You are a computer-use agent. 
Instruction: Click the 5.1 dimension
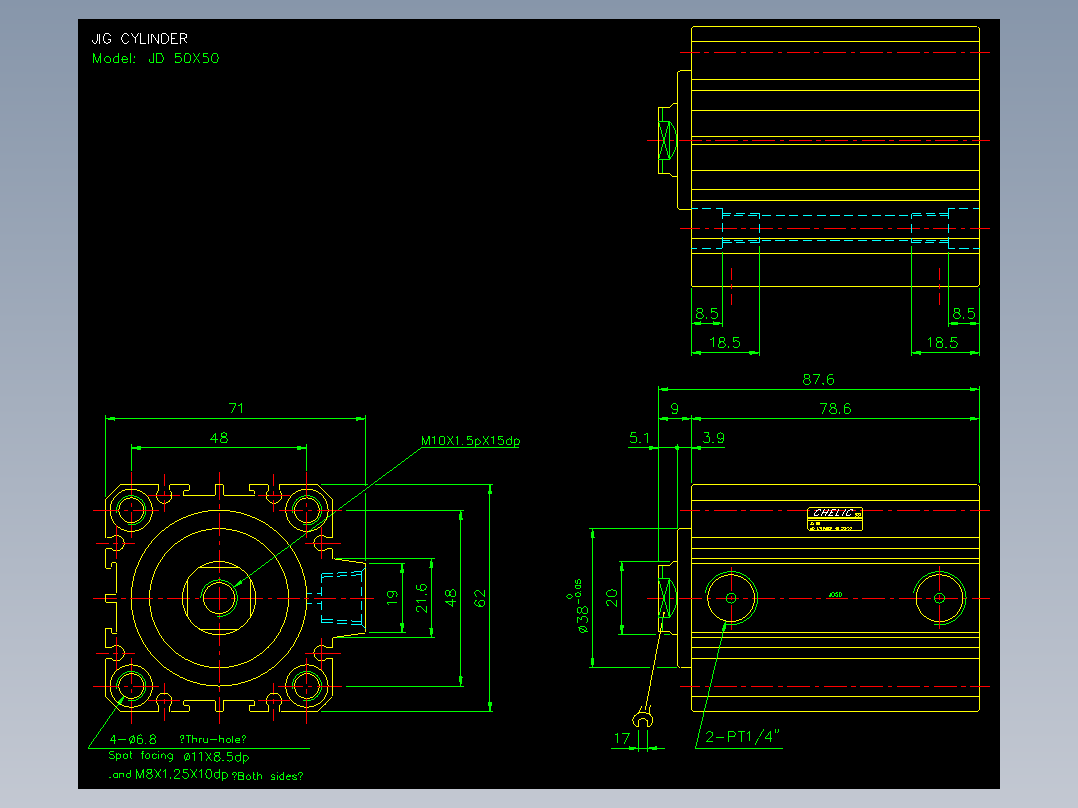click(639, 438)
